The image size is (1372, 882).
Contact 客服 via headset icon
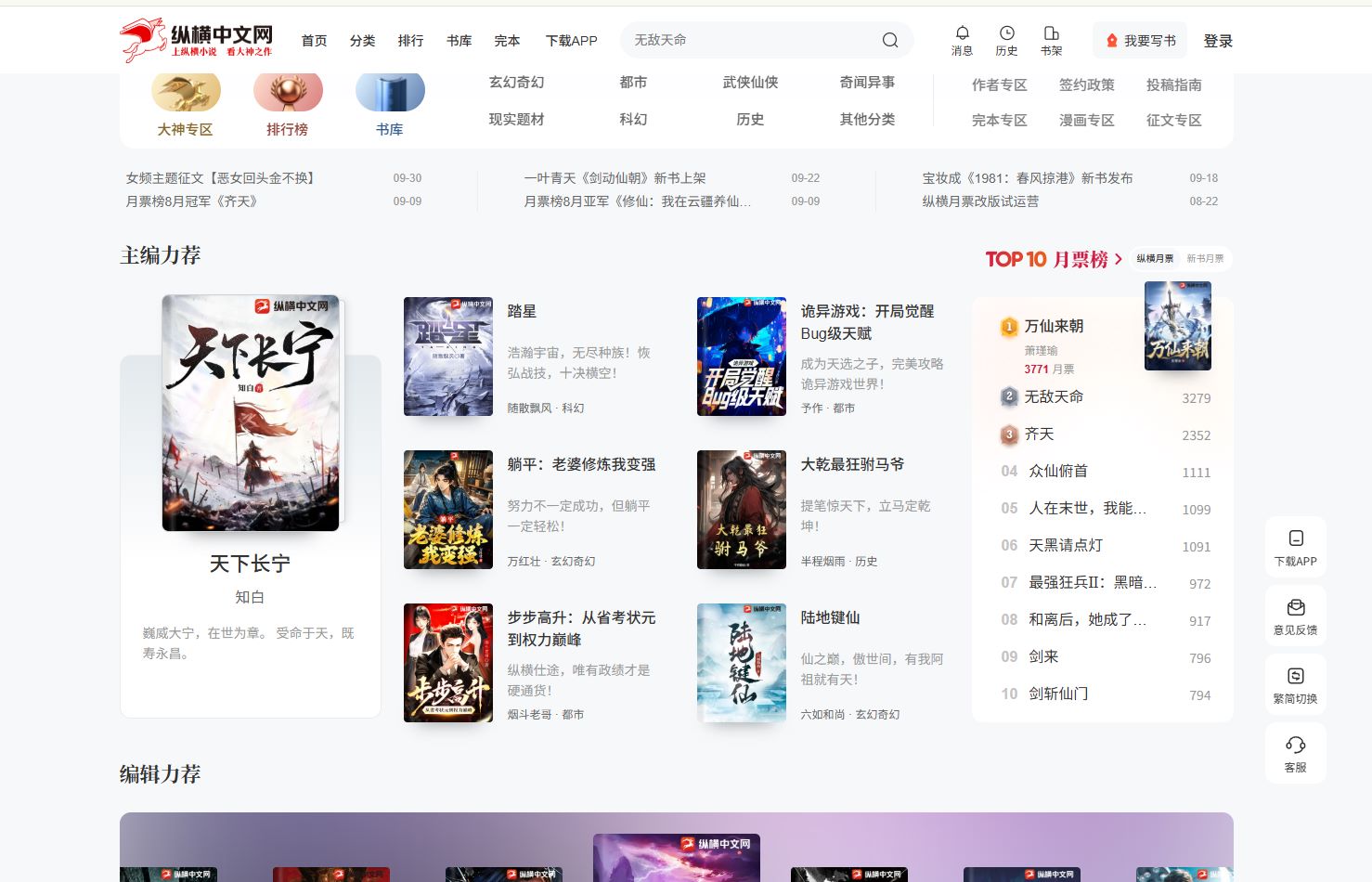(x=1295, y=745)
